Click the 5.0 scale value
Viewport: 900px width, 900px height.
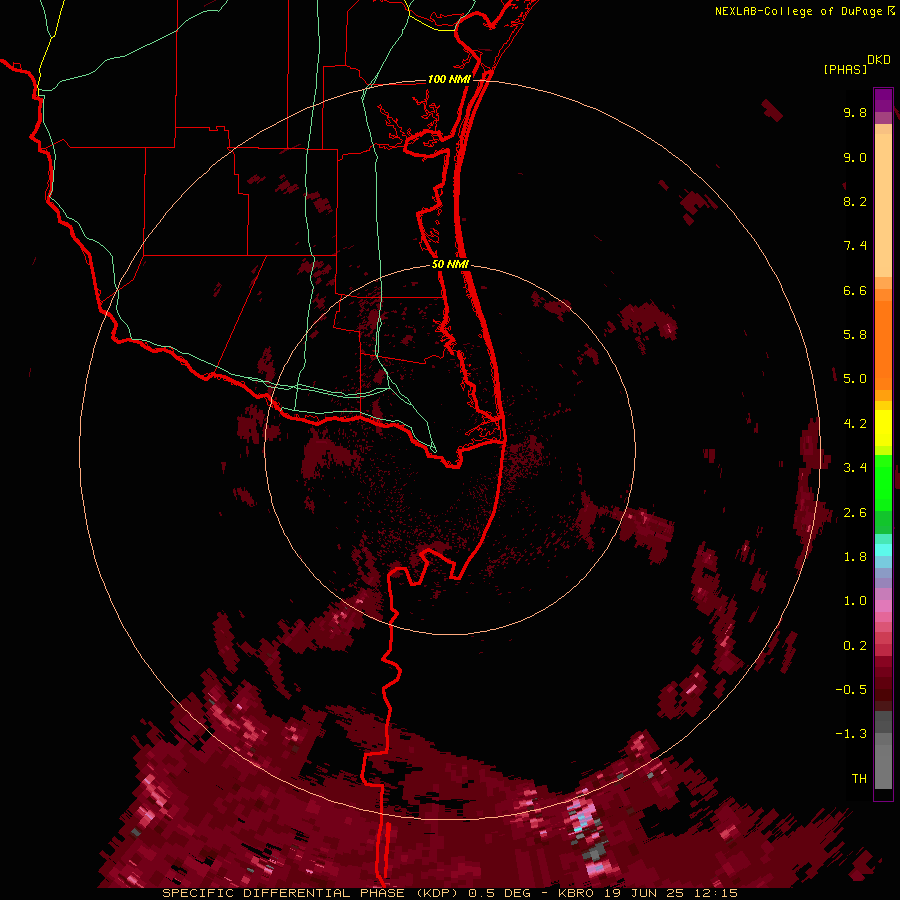tap(855, 379)
